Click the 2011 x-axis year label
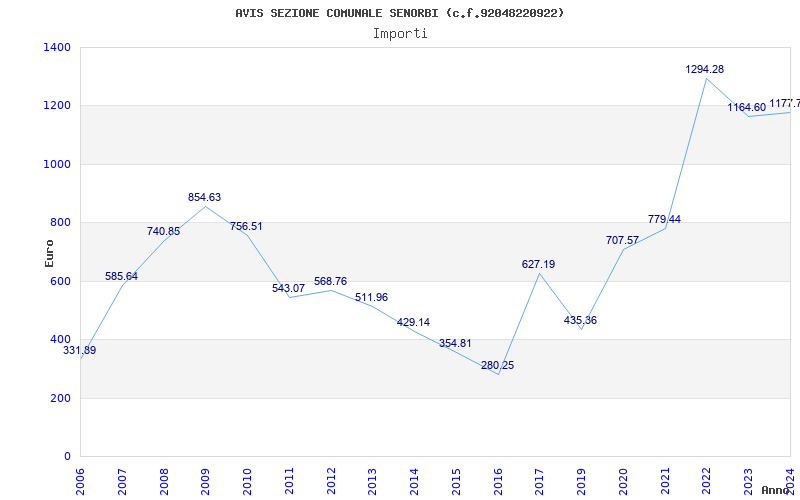This screenshot has width=800, height=500. 289,482
